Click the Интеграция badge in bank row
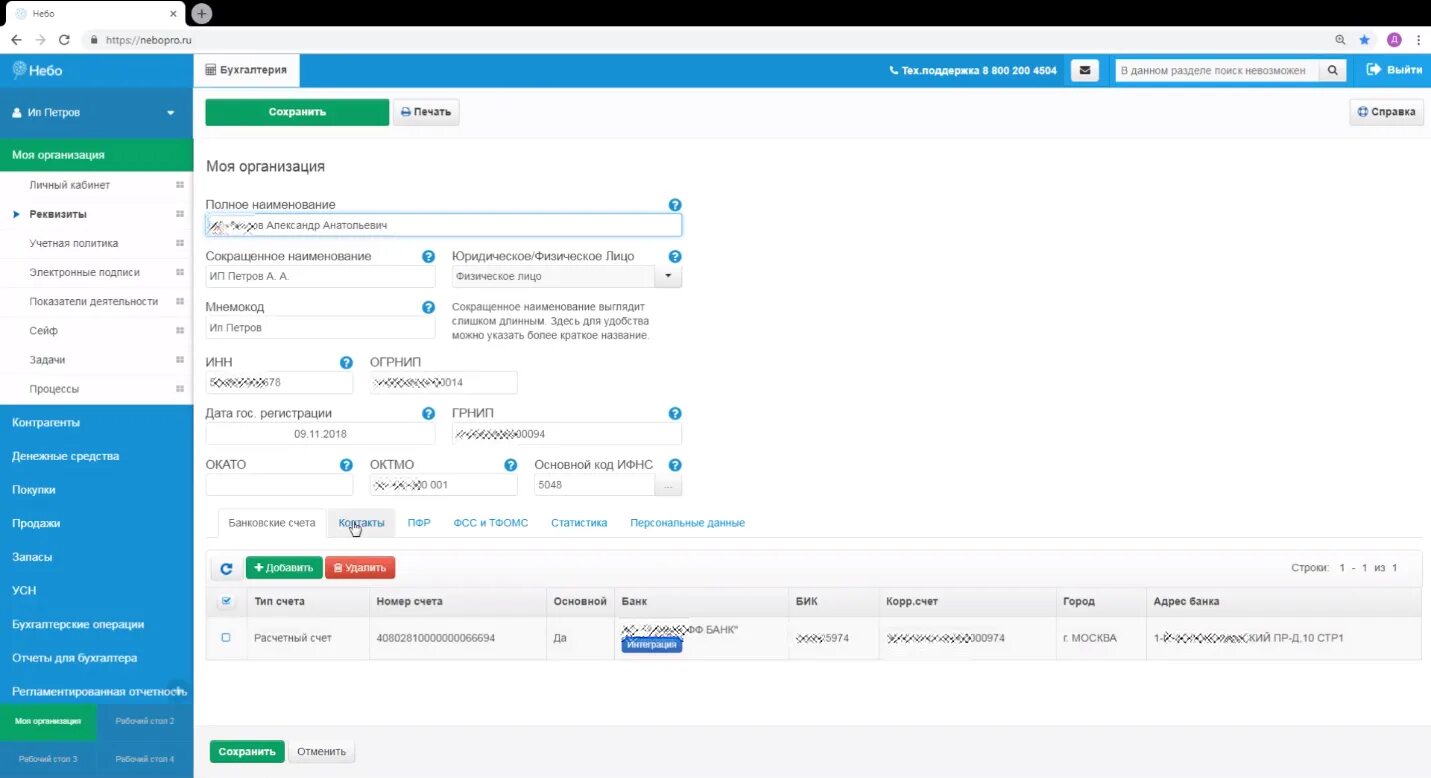Screen dimensions: 1431x778 pyautogui.click(x=652, y=645)
